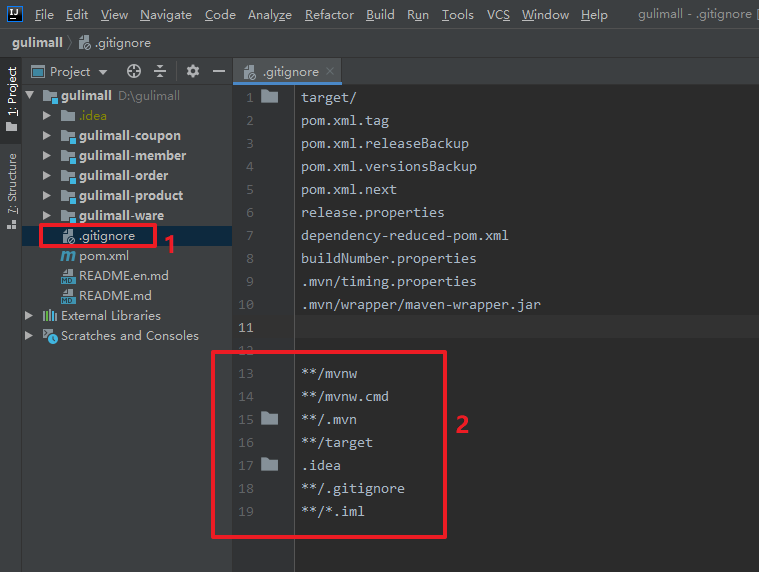Expand the gulimall-ware module

(46, 215)
